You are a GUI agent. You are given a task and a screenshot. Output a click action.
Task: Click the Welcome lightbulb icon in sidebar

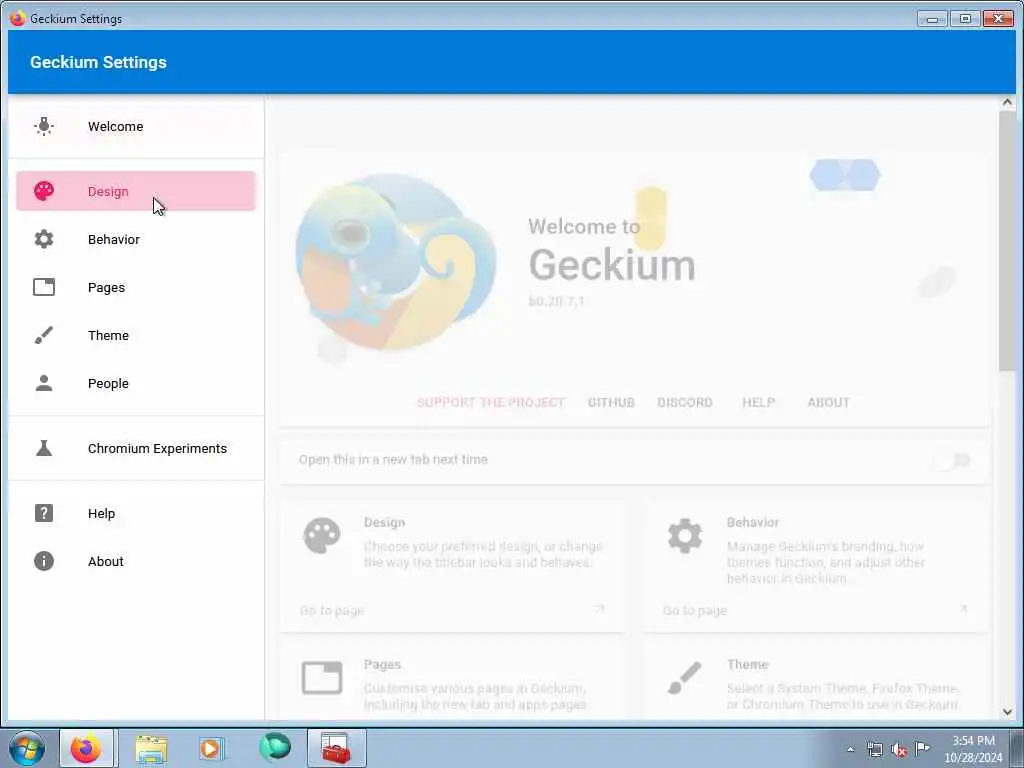click(x=44, y=126)
